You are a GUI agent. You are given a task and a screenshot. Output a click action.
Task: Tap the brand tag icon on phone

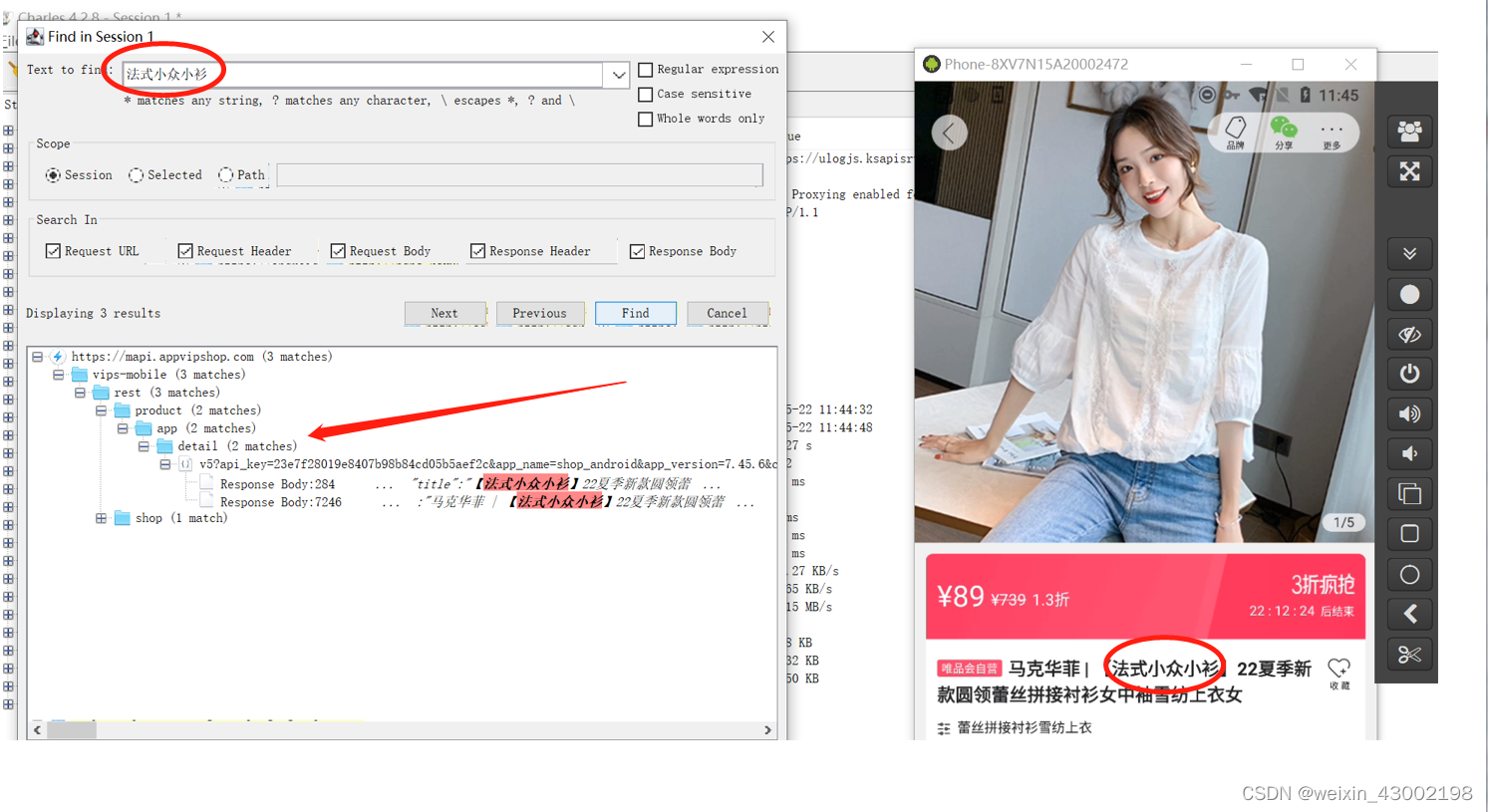pos(1236,133)
